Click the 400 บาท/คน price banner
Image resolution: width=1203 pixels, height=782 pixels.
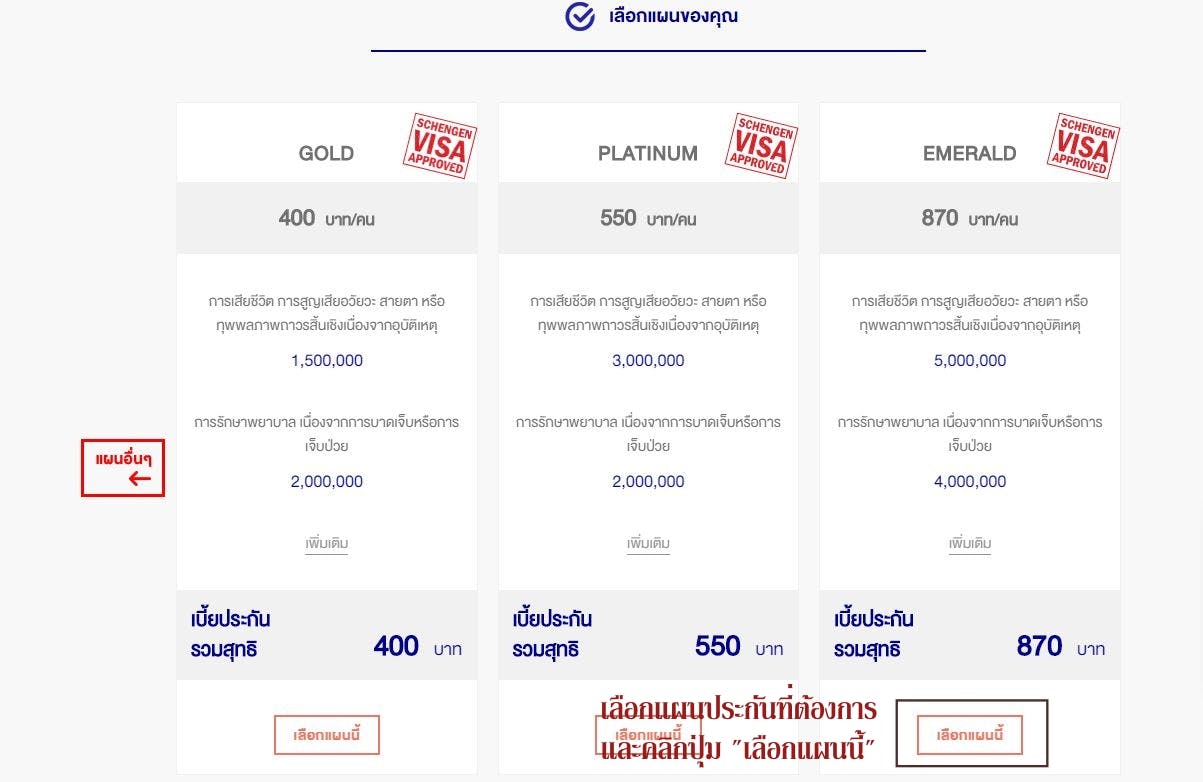pos(327,218)
